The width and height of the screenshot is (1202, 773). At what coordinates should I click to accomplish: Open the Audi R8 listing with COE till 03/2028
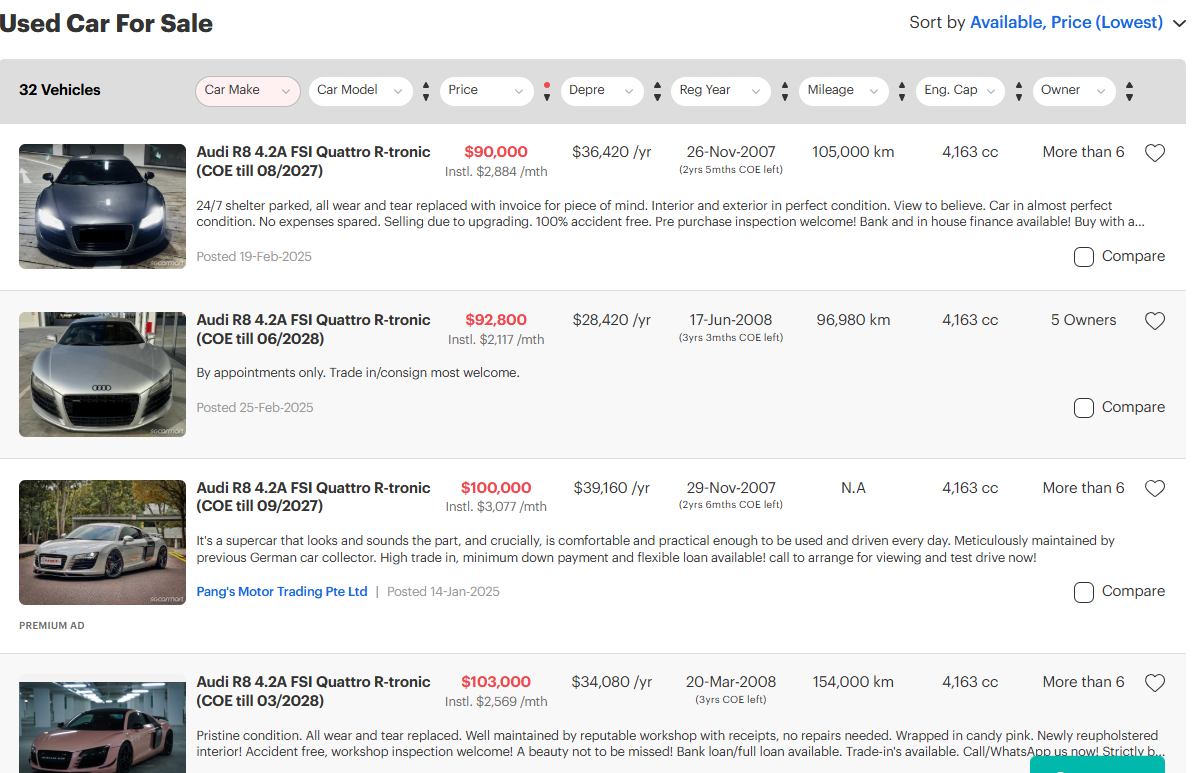tap(313, 691)
